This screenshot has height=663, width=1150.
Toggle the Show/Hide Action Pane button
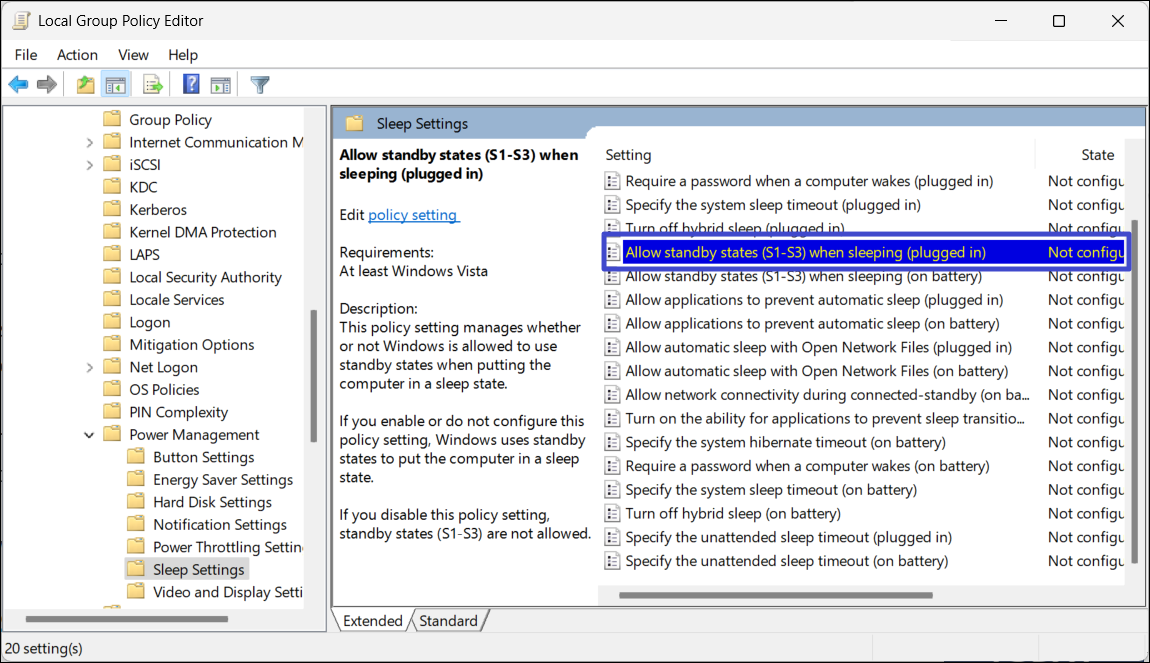tap(221, 85)
